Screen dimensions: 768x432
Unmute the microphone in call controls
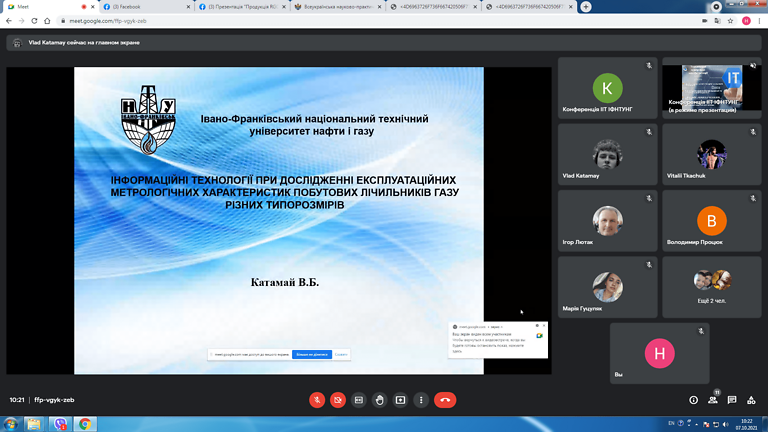point(317,399)
